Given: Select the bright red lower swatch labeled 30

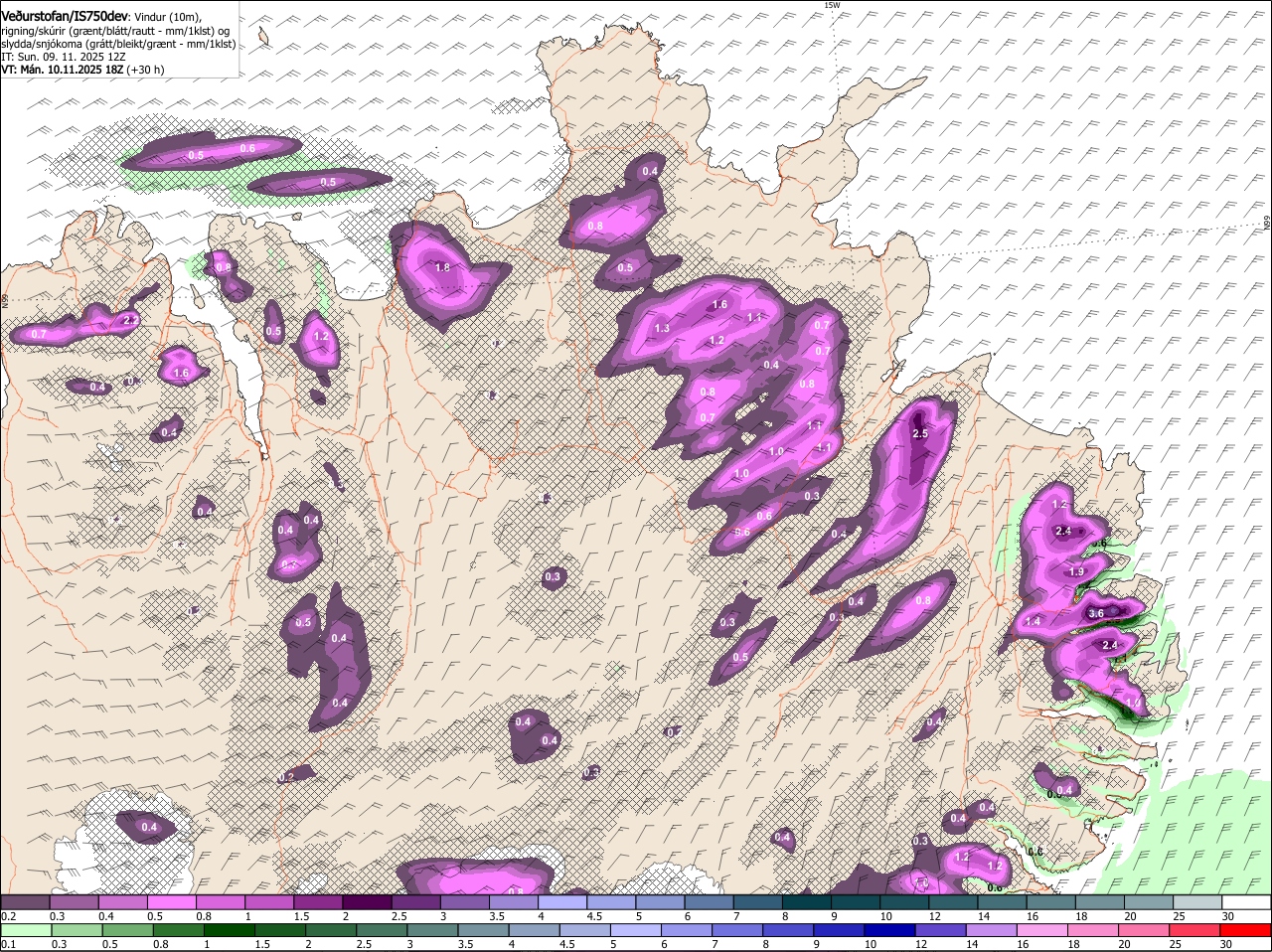Looking at the screenshot, I should click(x=1247, y=930).
